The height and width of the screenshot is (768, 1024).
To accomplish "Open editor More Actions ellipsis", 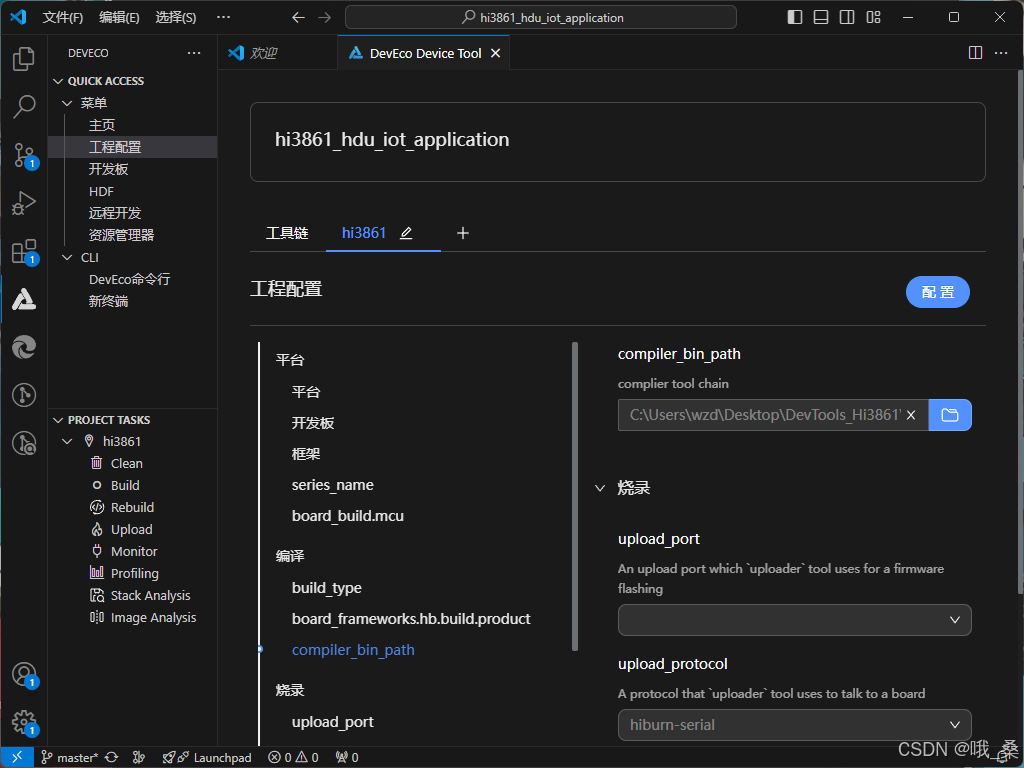I will click(1001, 53).
